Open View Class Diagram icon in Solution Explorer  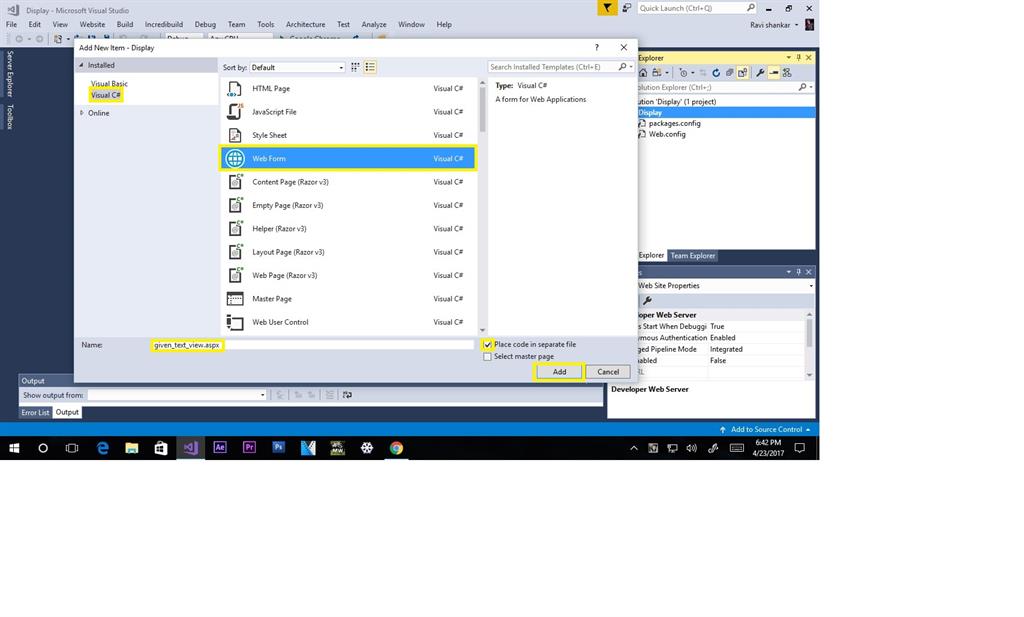tap(787, 72)
